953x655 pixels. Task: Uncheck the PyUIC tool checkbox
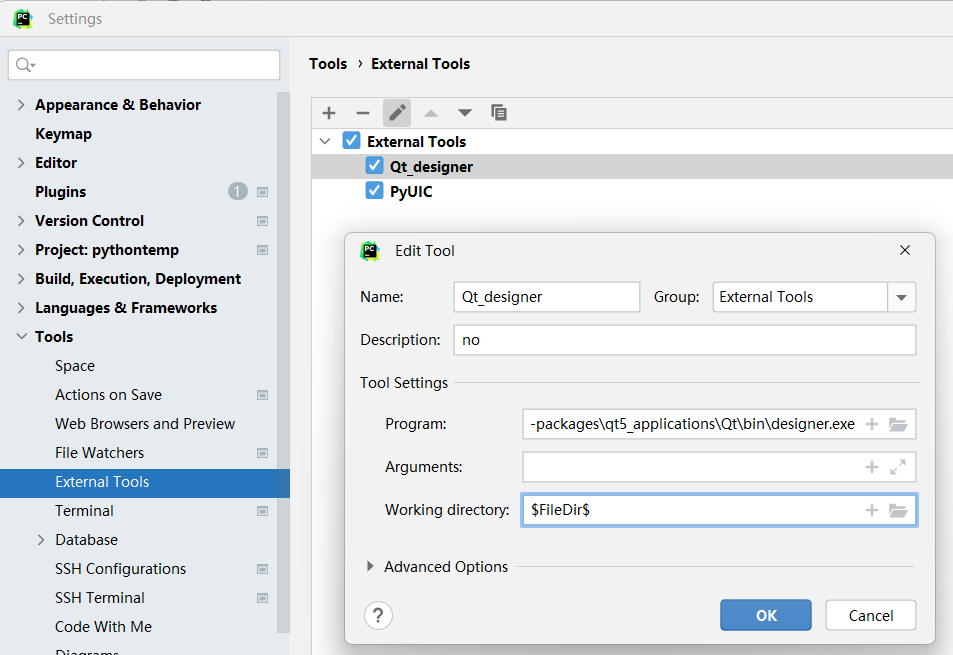374,191
